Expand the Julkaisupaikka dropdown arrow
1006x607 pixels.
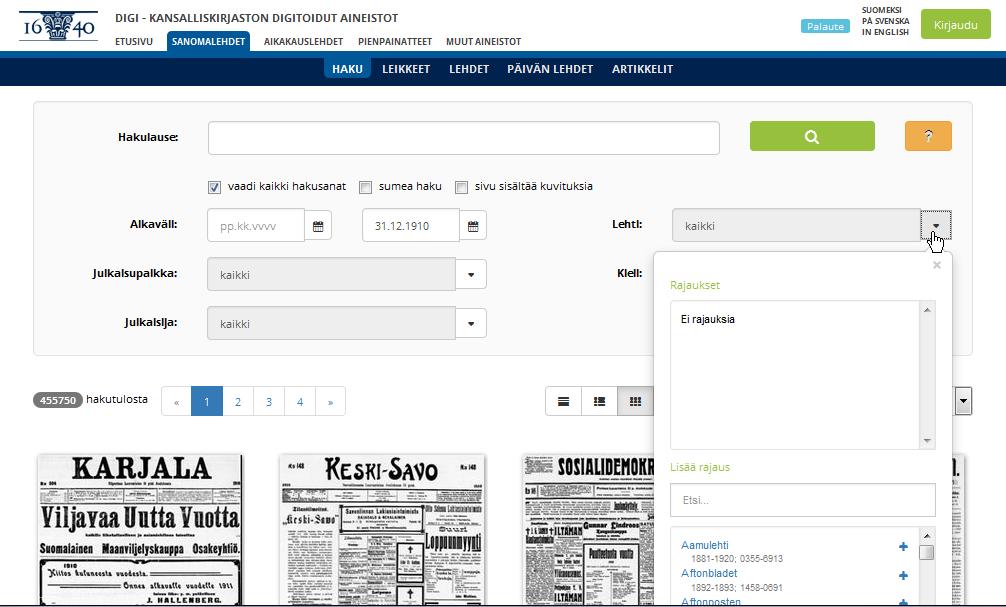click(471, 275)
